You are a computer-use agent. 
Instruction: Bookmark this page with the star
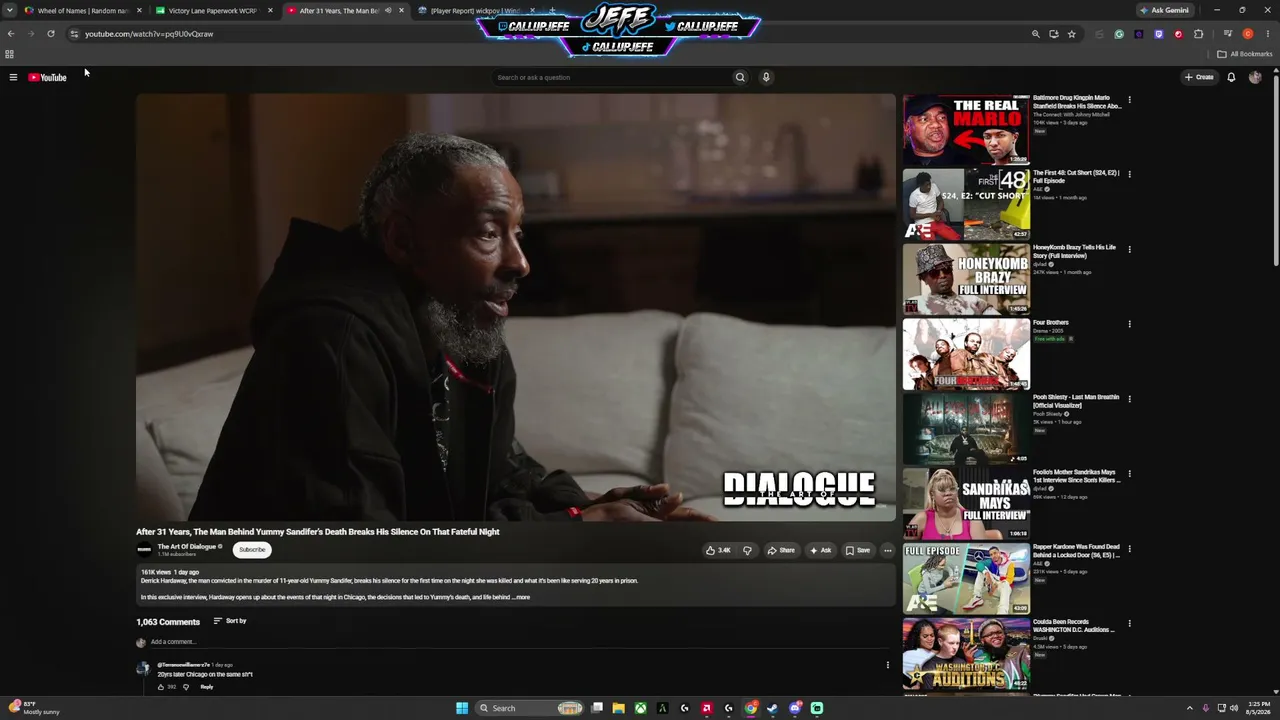[1071, 34]
